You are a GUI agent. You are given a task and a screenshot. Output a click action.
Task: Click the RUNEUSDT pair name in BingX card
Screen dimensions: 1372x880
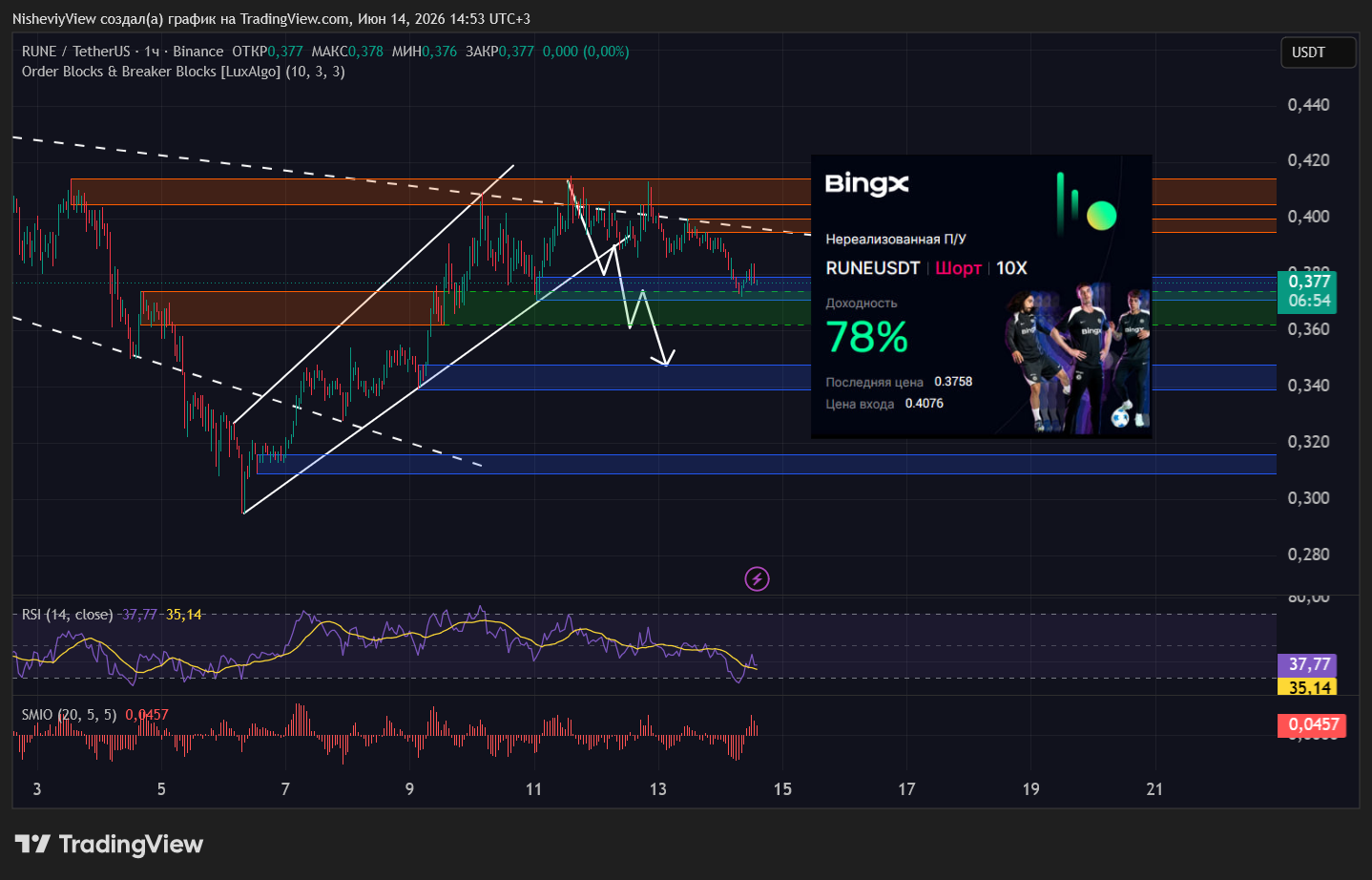[x=872, y=268]
